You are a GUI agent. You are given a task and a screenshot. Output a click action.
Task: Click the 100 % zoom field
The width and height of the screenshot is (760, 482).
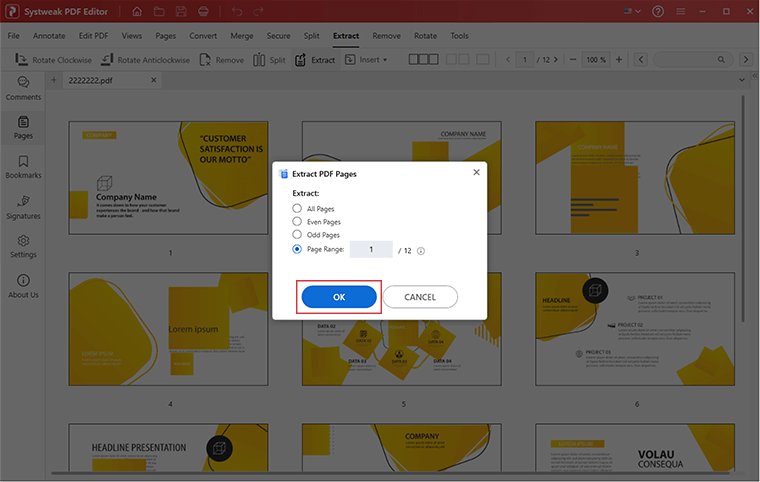pyautogui.click(x=596, y=60)
